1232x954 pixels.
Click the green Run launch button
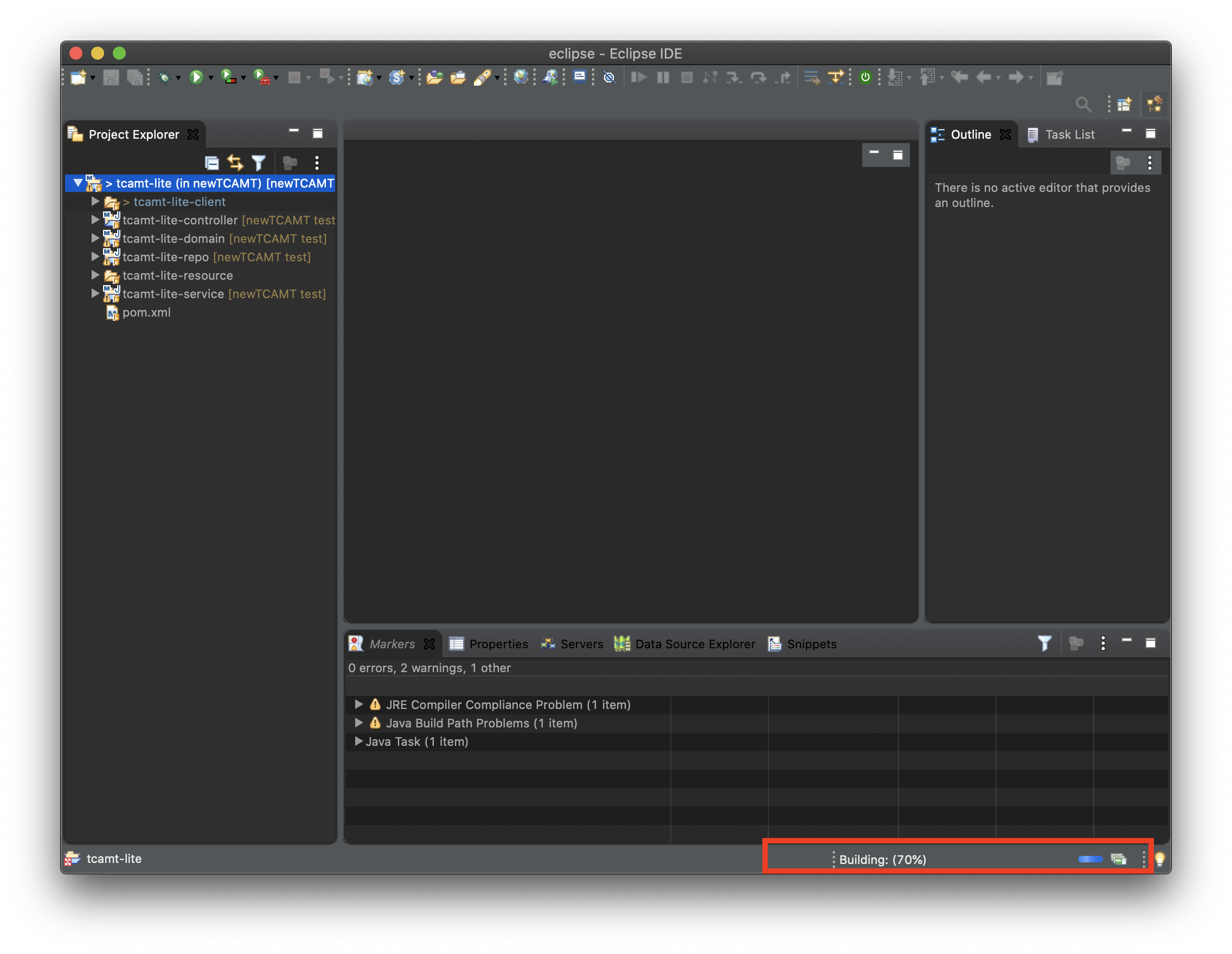[196, 78]
